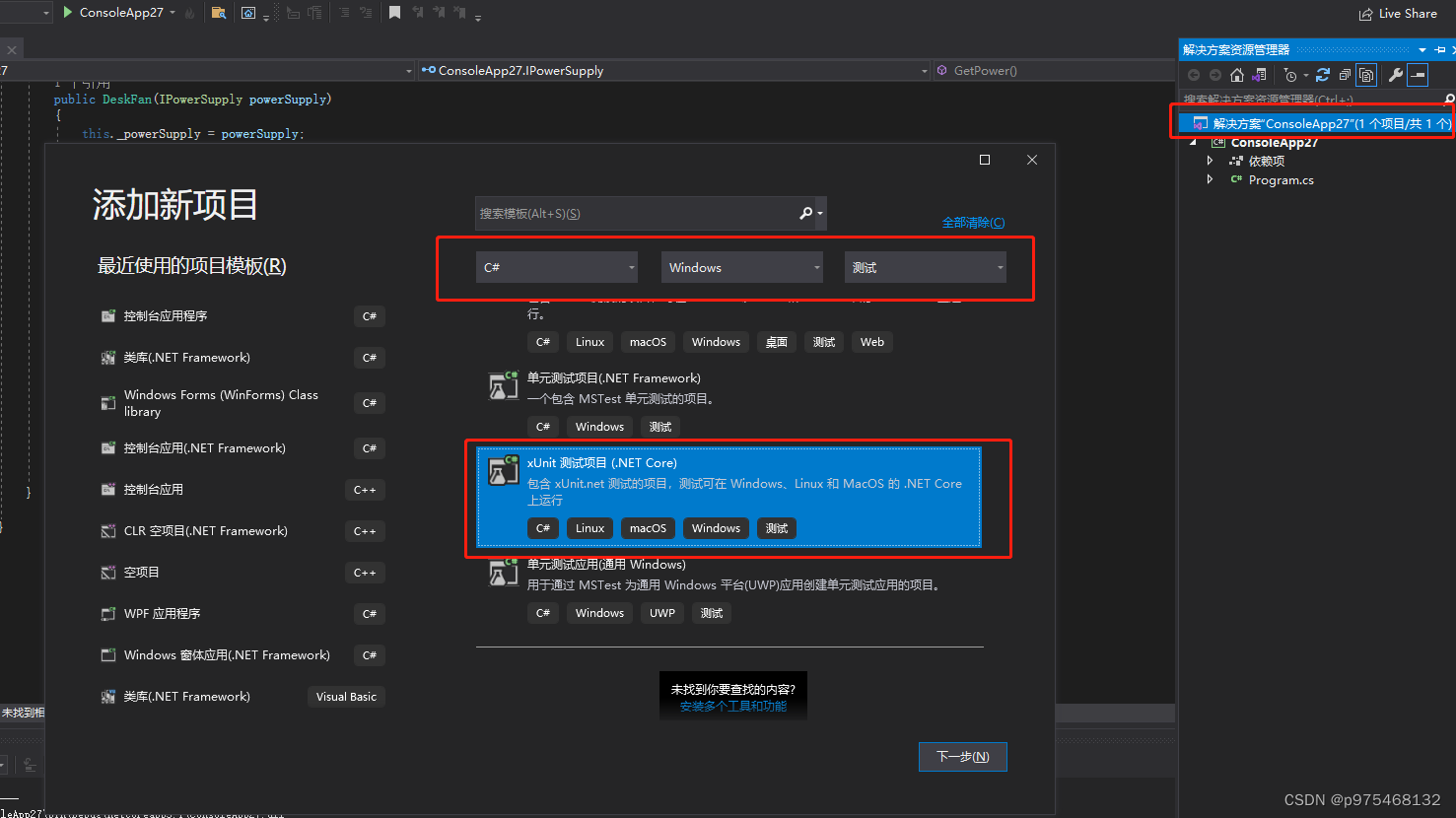
Task: Click the Home icon in Solution Explorer
Action: click(x=1237, y=75)
